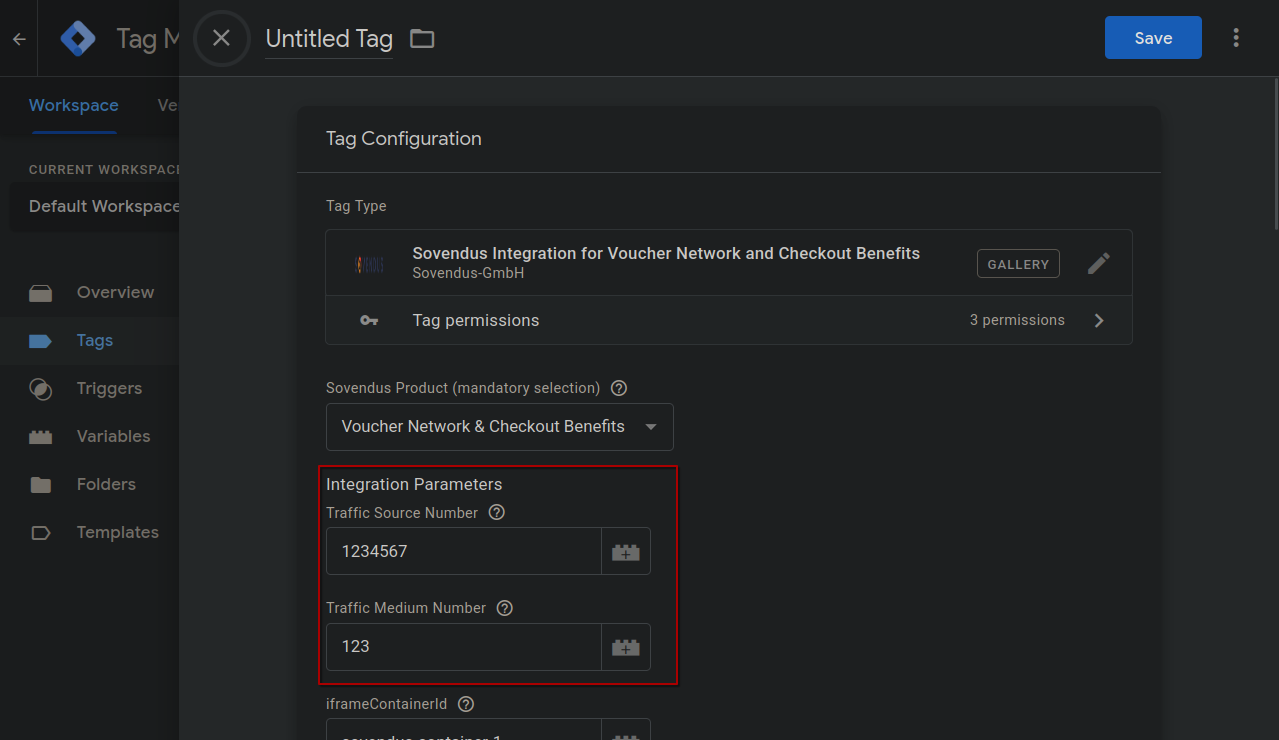The height and width of the screenshot is (740, 1279).
Task: Edit tag type with pencil icon
Action: 1098,263
